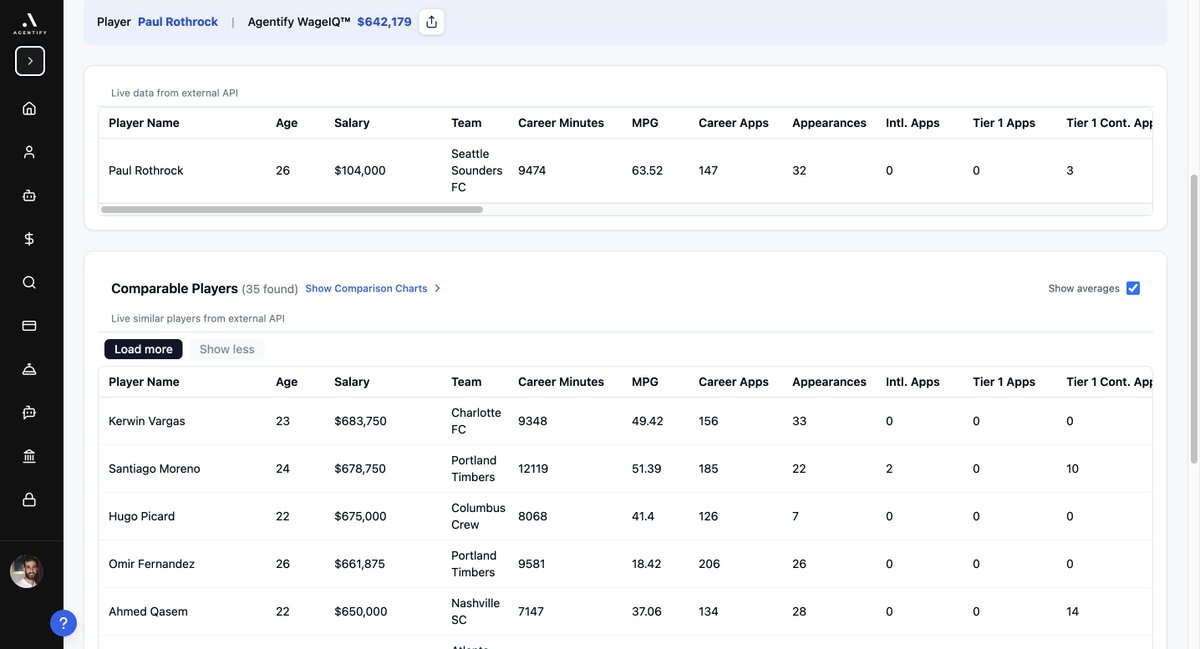Click Paul Rothrock name in top table

[x=146, y=171]
